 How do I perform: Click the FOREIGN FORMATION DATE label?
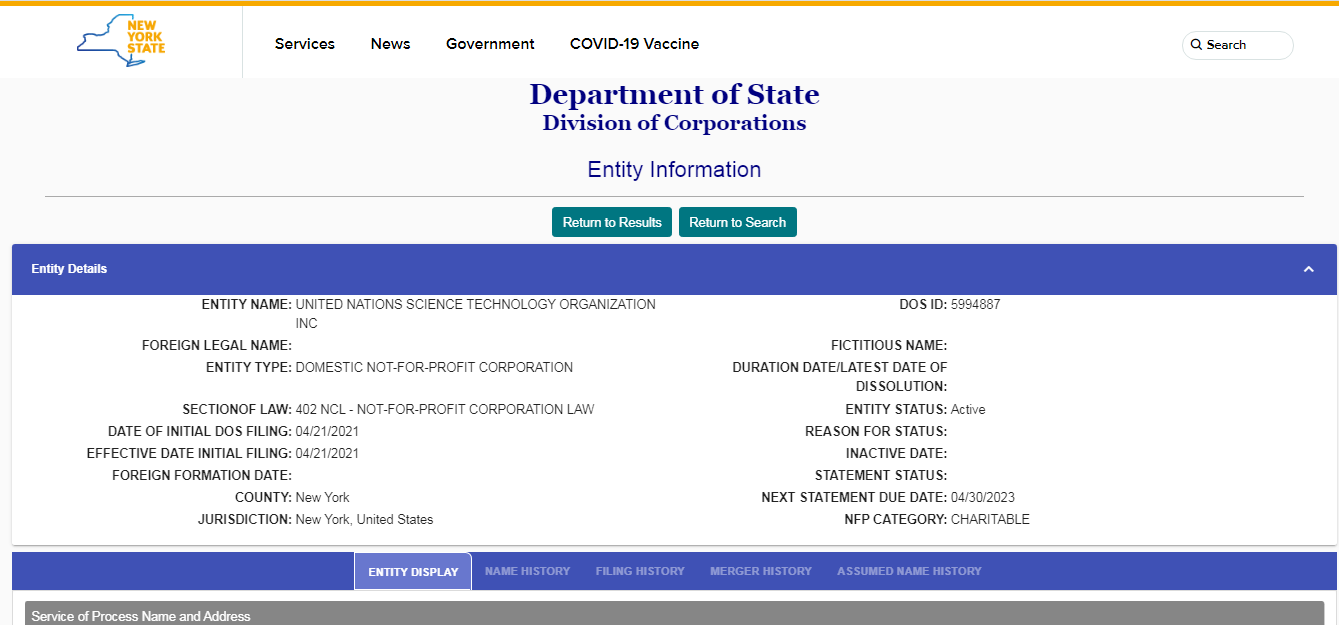tap(202, 475)
